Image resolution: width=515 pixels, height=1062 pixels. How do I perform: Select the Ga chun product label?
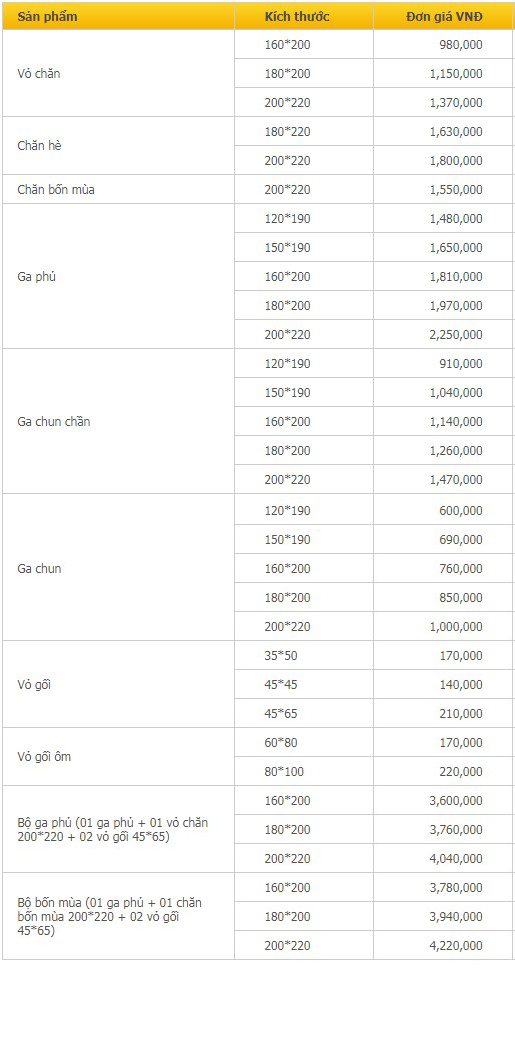[x=39, y=568]
